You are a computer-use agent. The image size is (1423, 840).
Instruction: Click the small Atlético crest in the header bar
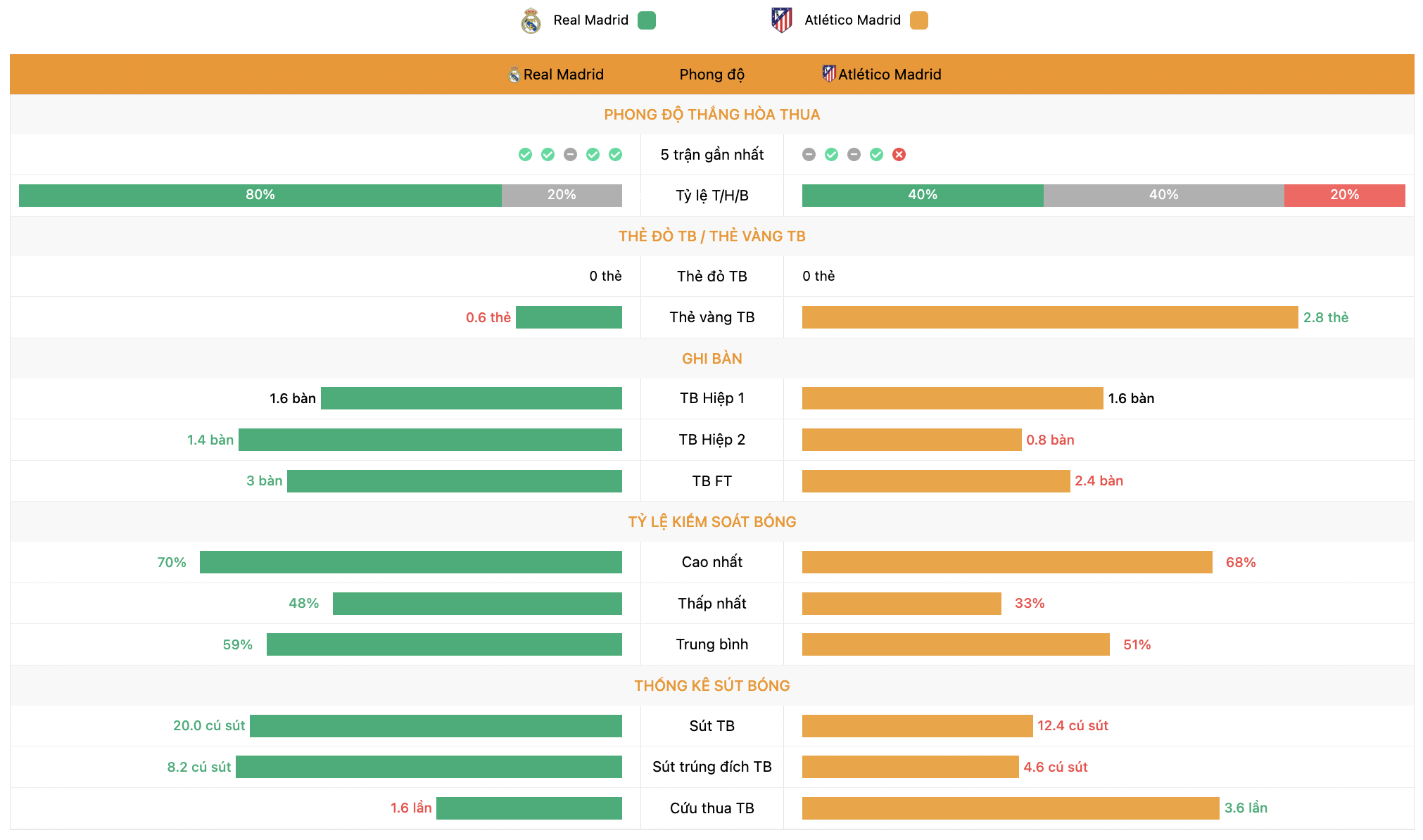tap(830, 74)
